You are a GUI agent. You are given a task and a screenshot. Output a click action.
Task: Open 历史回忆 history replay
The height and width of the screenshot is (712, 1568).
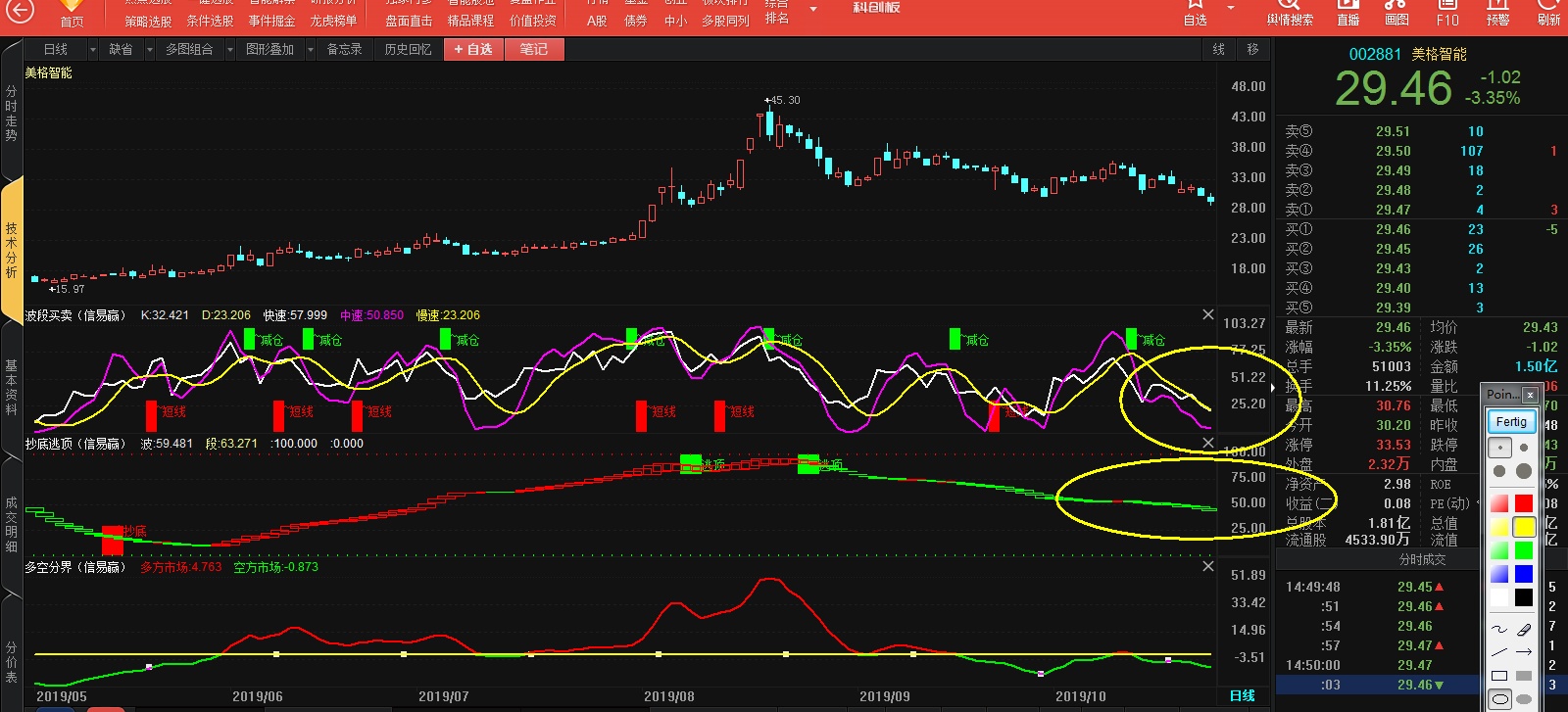pyautogui.click(x=408, y=49)
